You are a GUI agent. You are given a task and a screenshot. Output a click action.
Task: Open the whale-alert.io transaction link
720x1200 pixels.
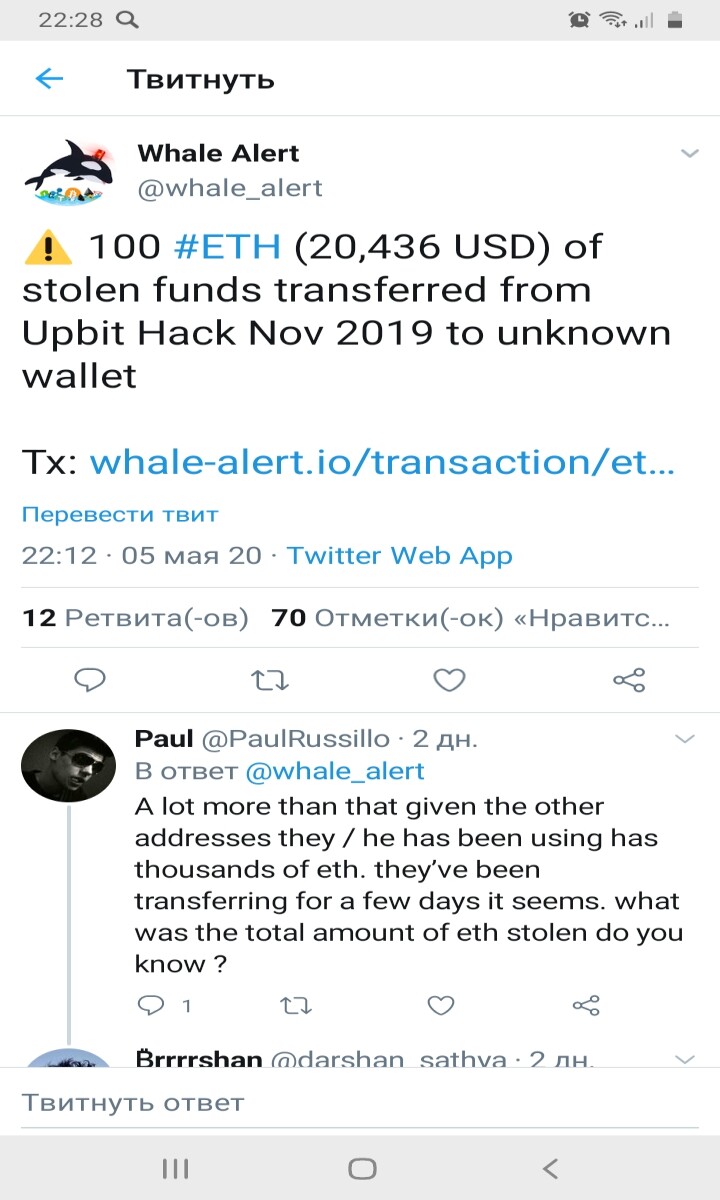(x=383, y=462)
